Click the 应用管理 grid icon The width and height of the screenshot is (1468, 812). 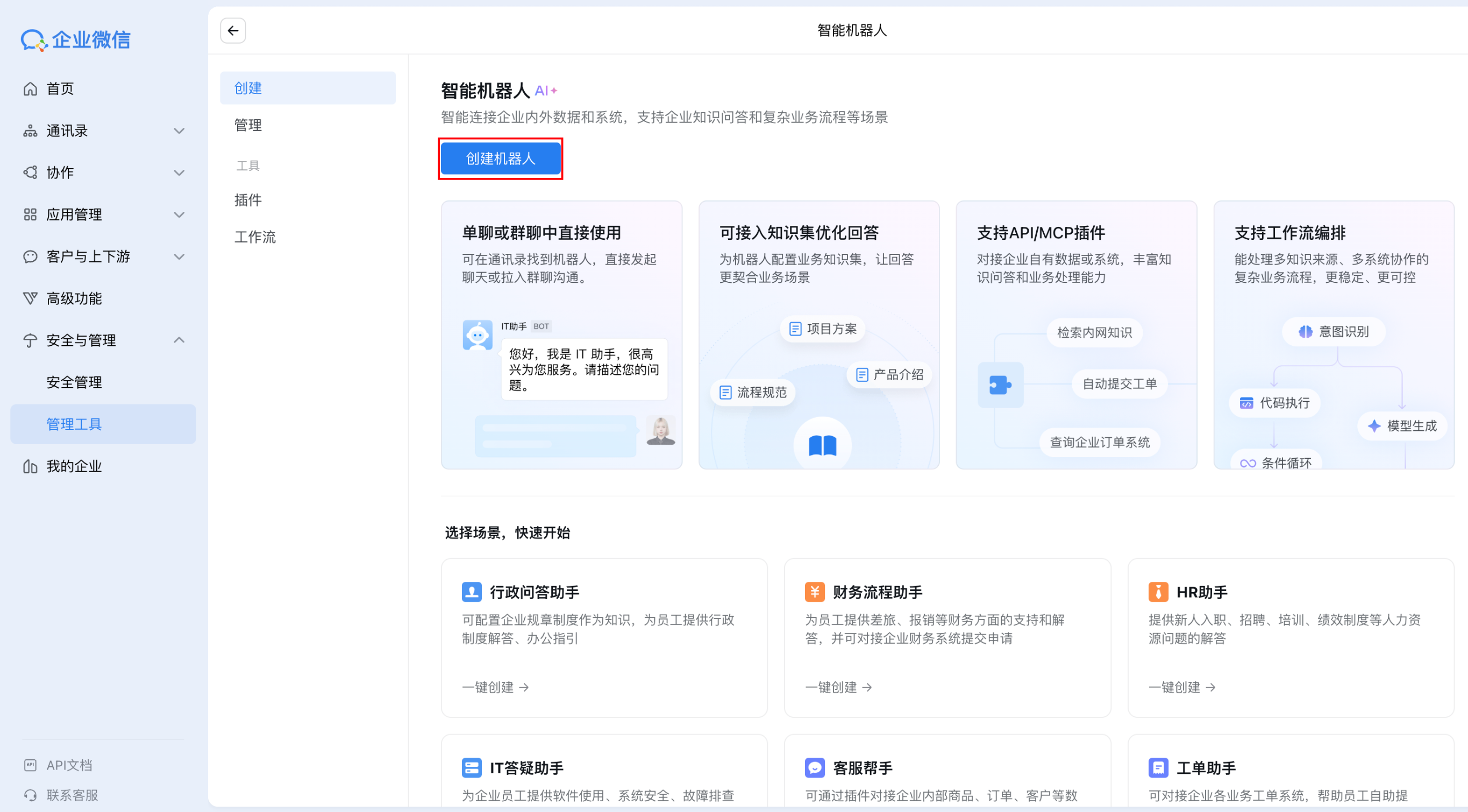click(x=30, y=215)
